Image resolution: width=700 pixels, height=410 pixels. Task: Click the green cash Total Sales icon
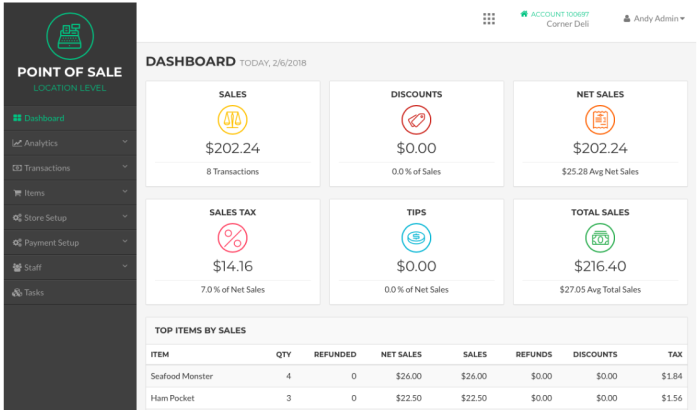click(x=600, y=238)
